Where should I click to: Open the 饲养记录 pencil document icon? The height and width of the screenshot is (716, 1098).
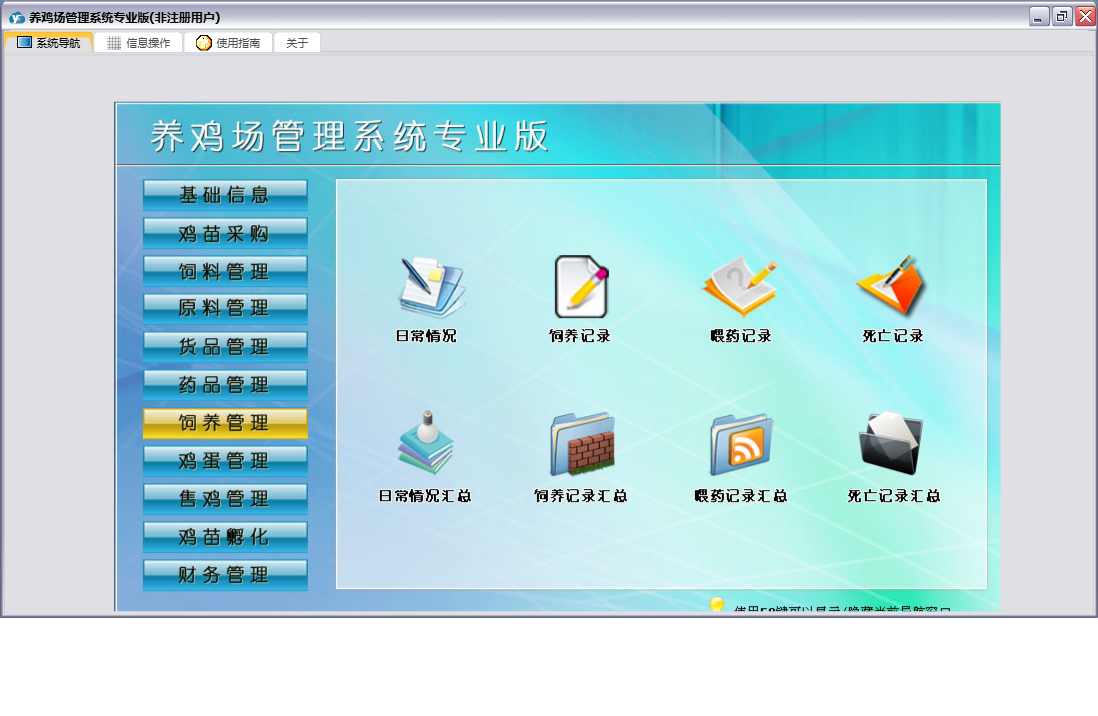click(x=581, y=287)
